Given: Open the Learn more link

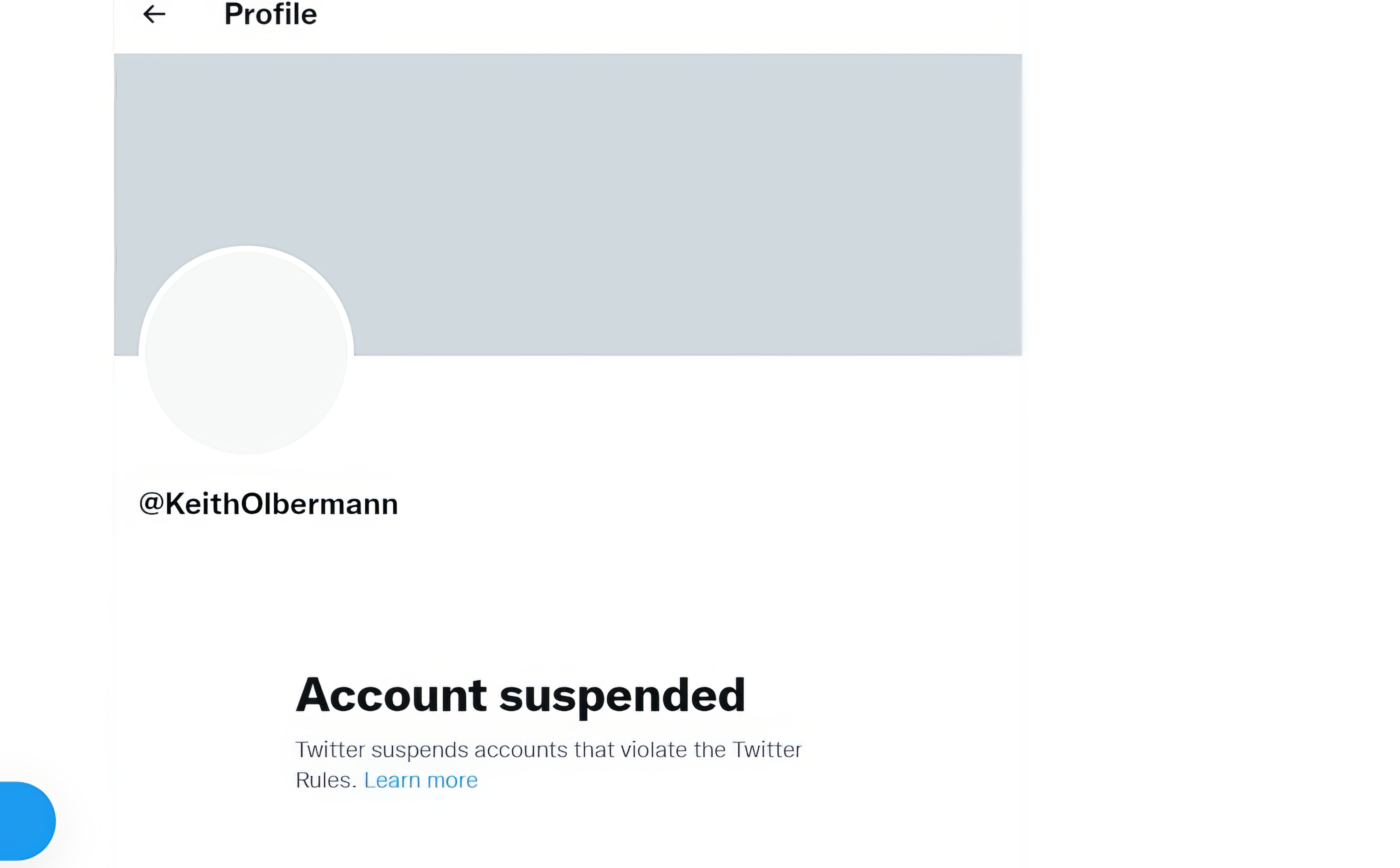Looking at the screenshot, I should [421, 780].
